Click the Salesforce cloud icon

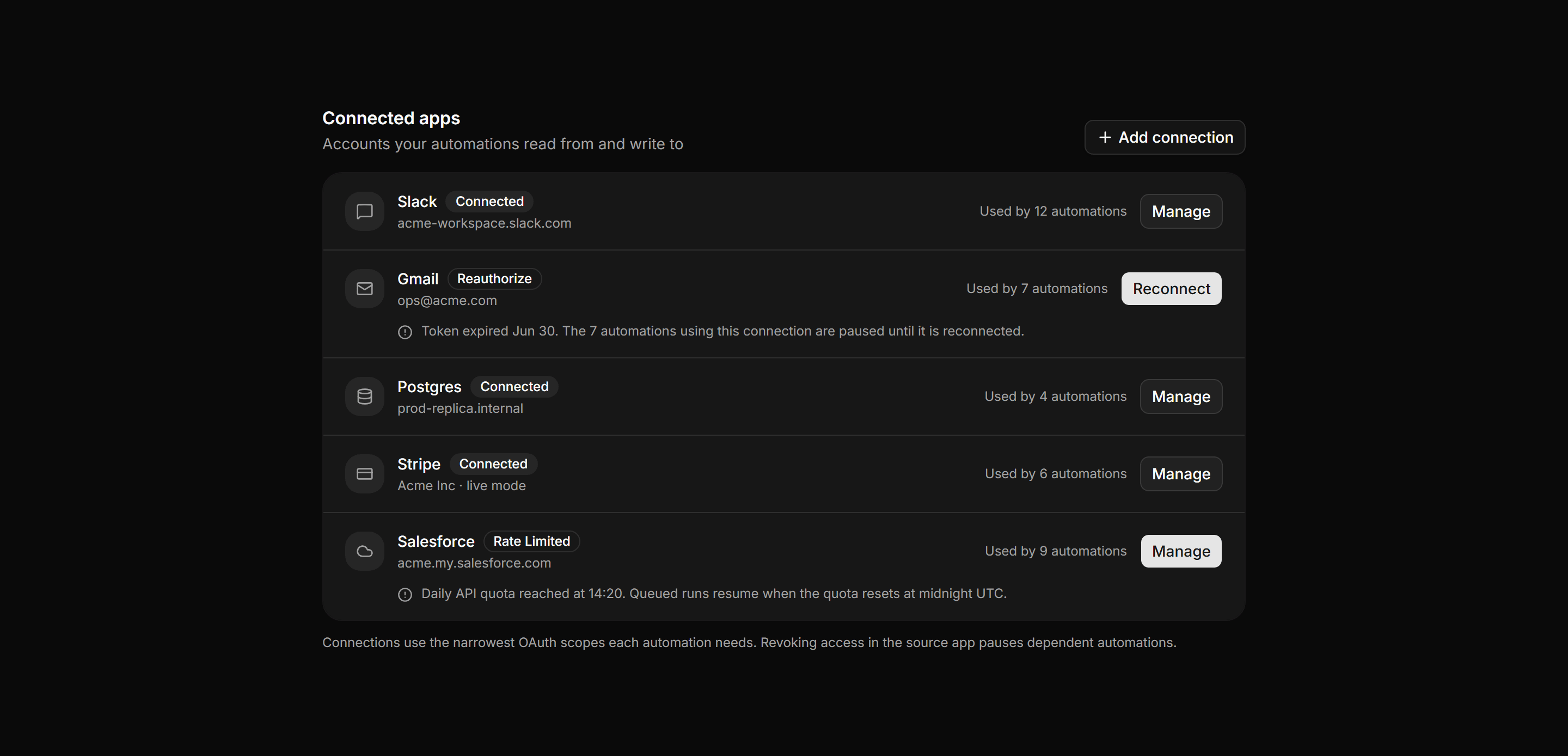tap(365, 551)
